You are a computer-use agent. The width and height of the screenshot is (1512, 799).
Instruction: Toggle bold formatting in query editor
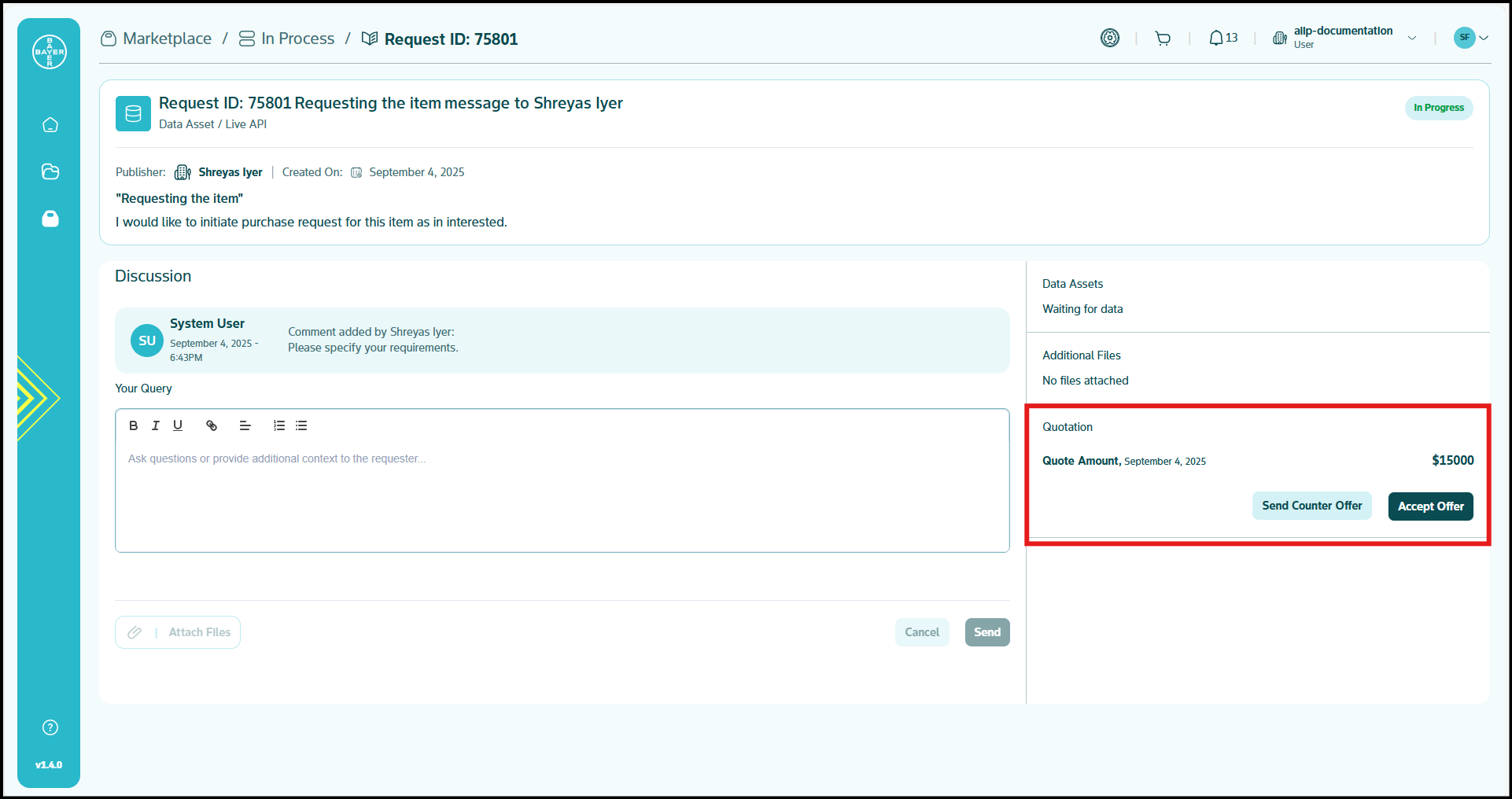click(133, 425)
